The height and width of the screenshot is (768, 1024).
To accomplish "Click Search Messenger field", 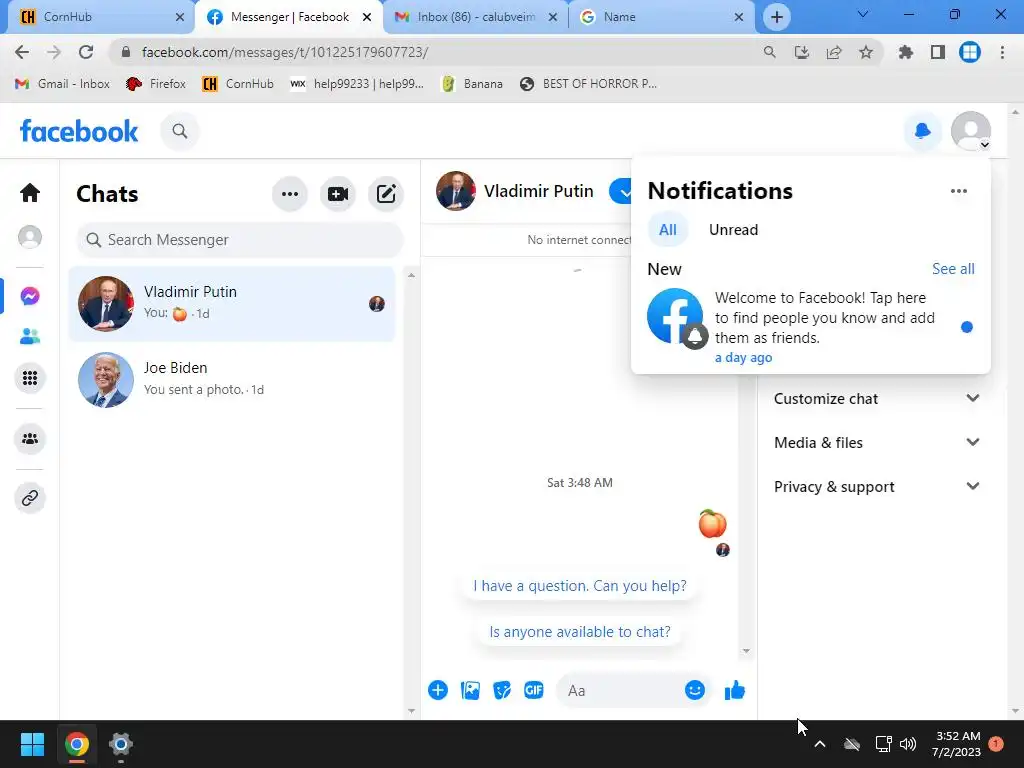I will 240,240.
